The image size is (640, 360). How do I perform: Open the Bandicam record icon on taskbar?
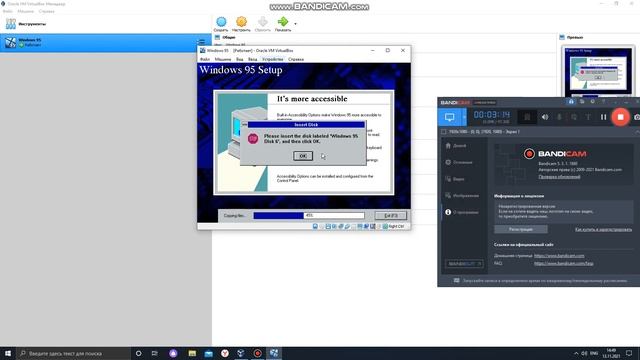(258, 353)
